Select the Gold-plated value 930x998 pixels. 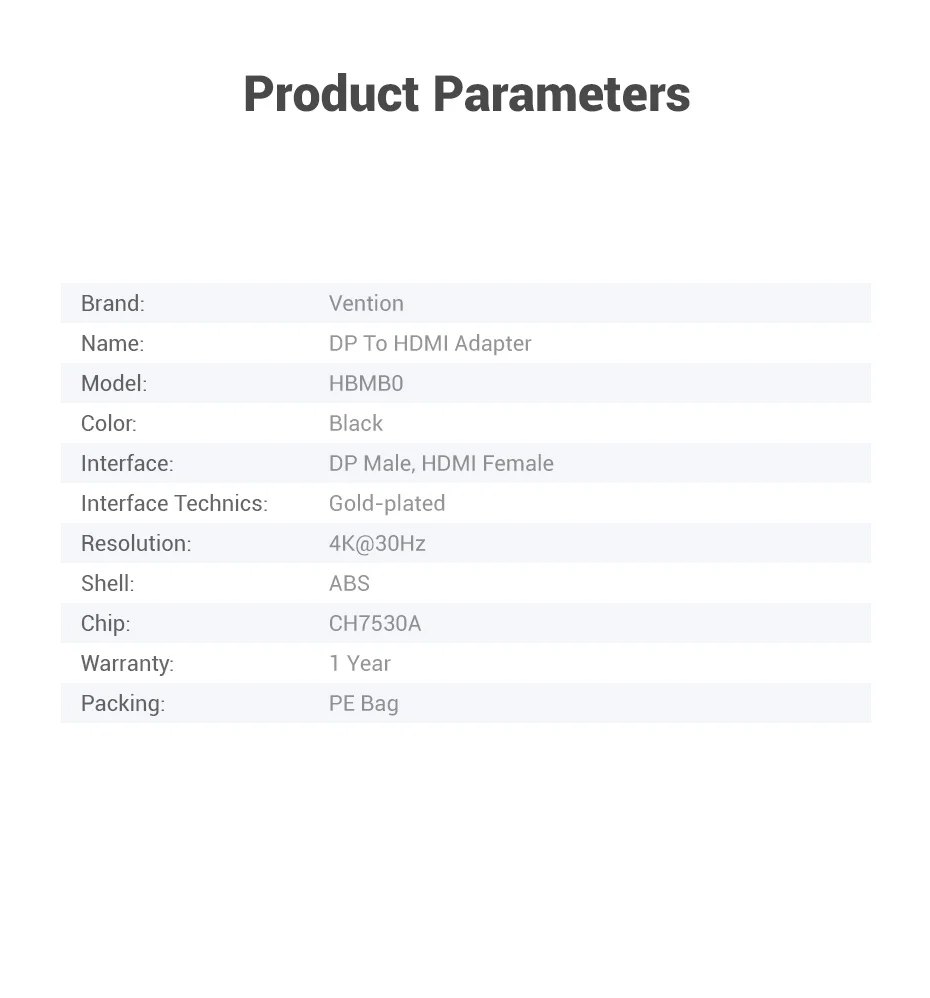pos(387,503)
